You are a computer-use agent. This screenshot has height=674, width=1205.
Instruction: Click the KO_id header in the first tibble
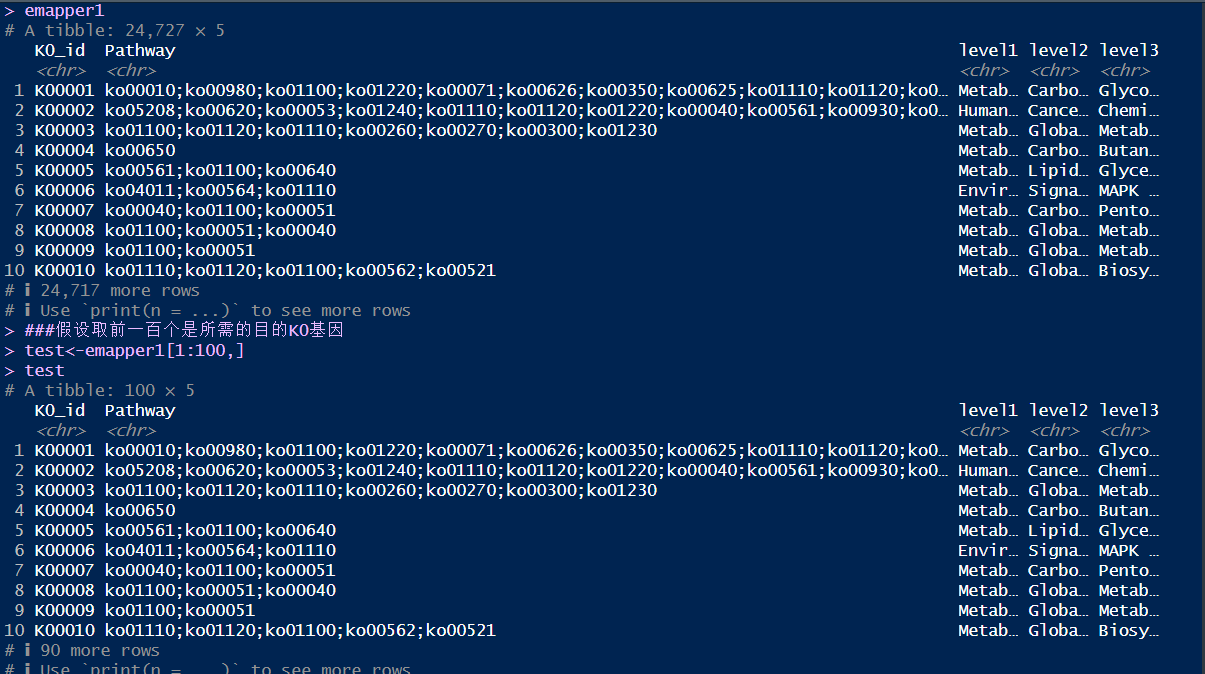[x=60, y=50]
